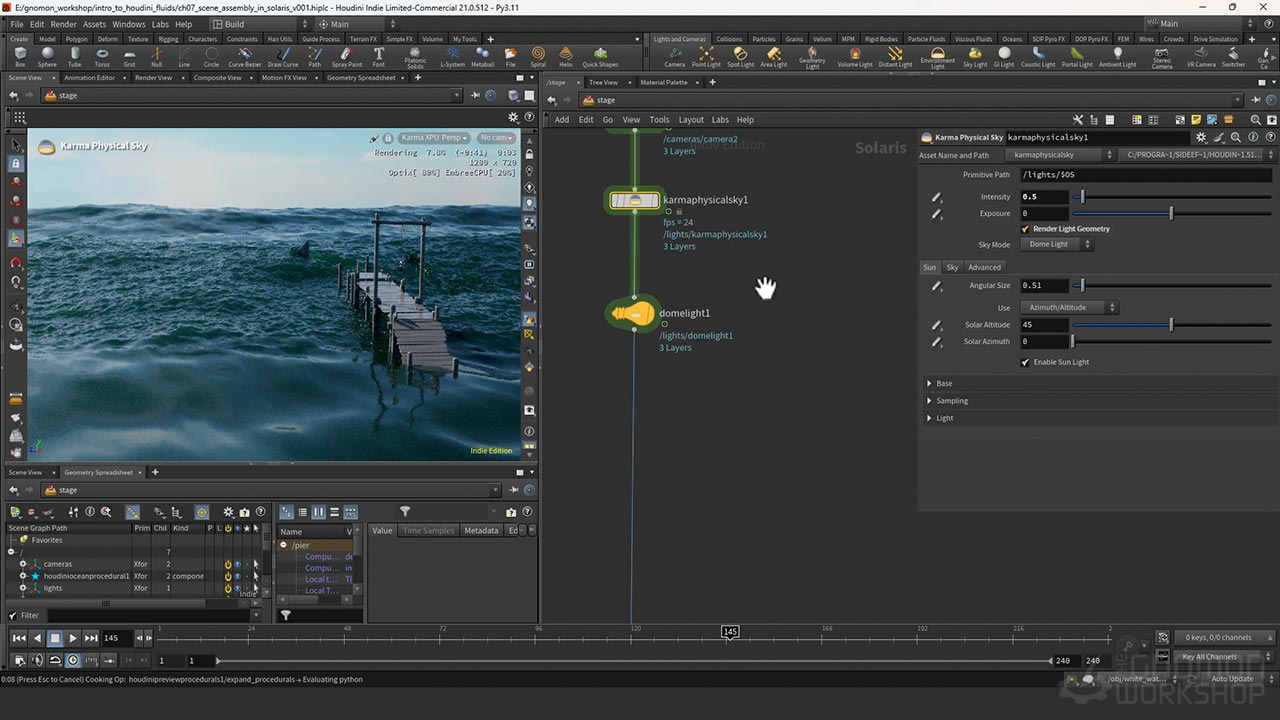This screenshot has width=1280, height=720.
Task: Click the Torus shelf tool icon
Action: point(102,56)
